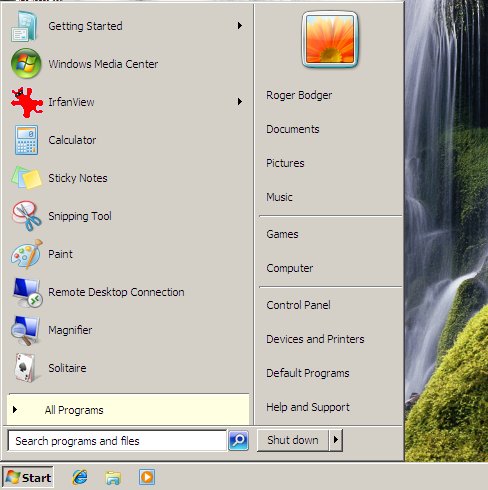The image size is (488, 490).
Task: Launch Windows Media Center via its green orb icon
Action: pyautogui.click(x=26, y=64)
